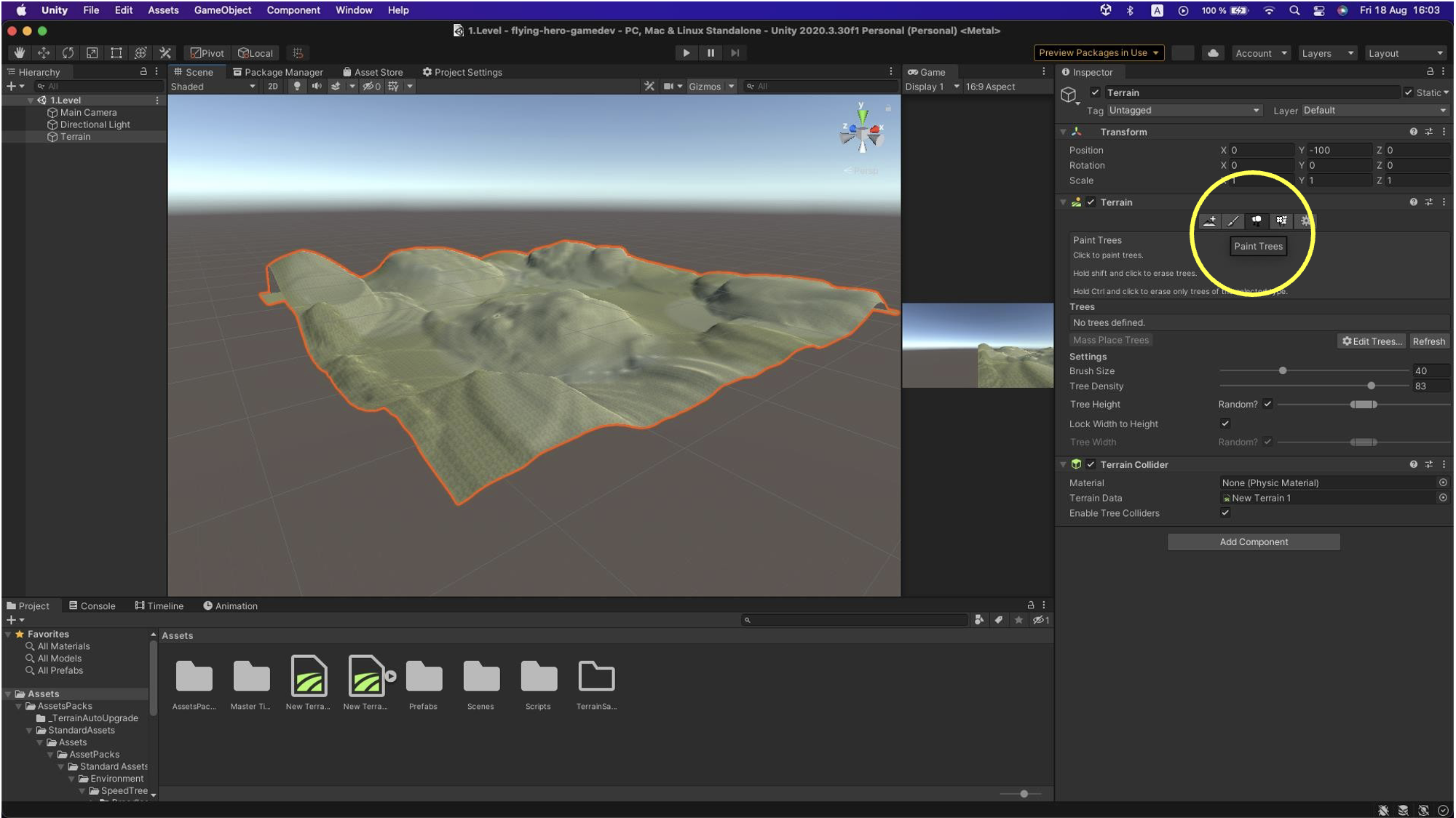The image size is (1456, 818).
Task: Click the Edit Trees button
Action: click(1372, 341)
